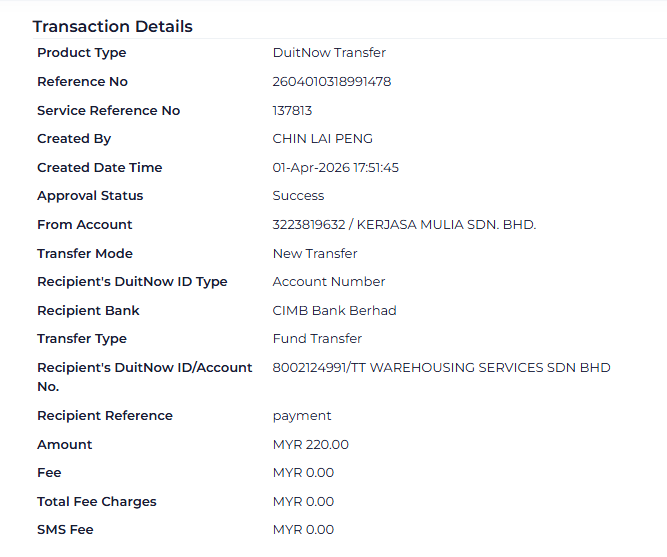Select the CIMB Bank Berhad recipient bank
Viewport: 667px width, 557px height.
(334, 311)
